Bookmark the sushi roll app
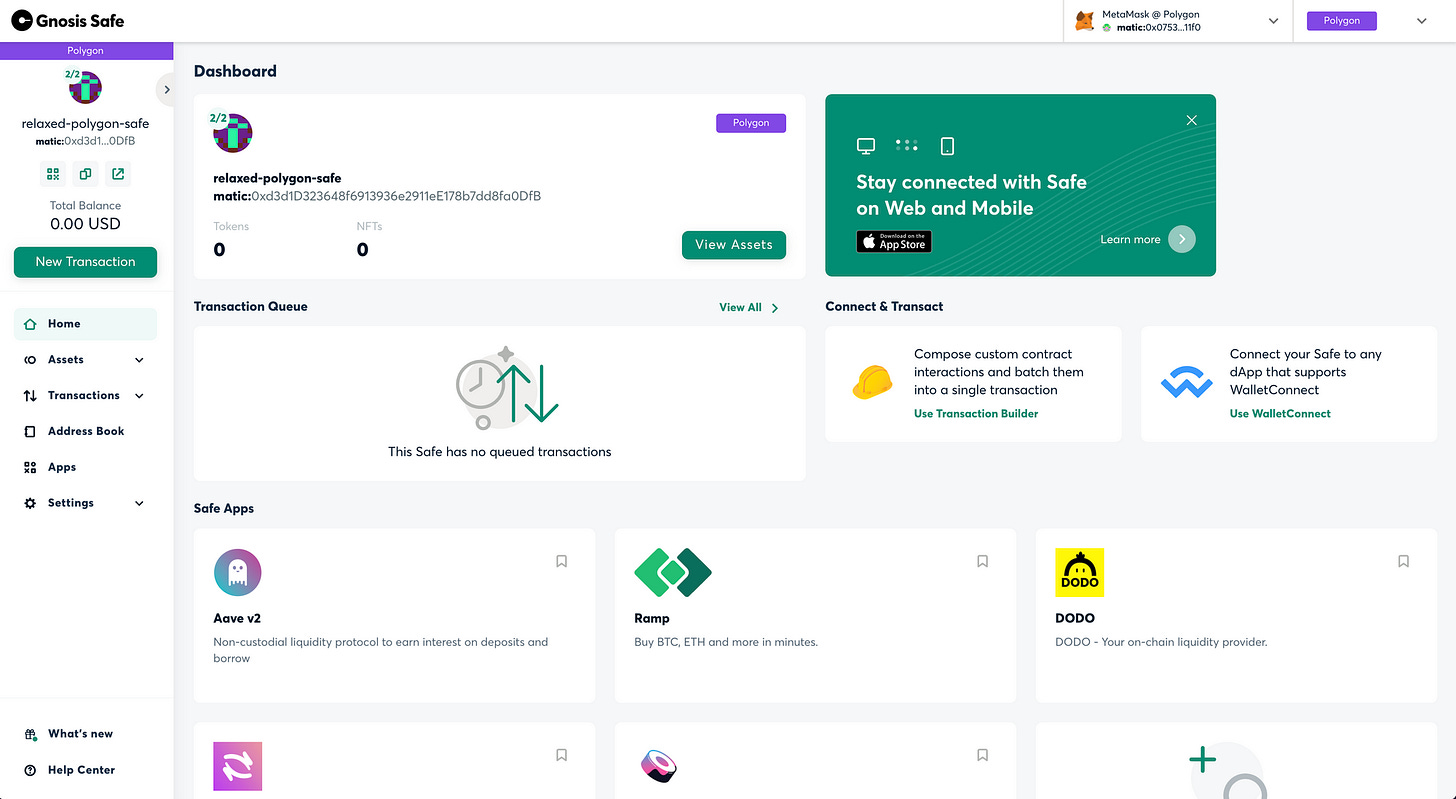The height and width of the screenshot is (799, 1456). (x=983, y=755)
